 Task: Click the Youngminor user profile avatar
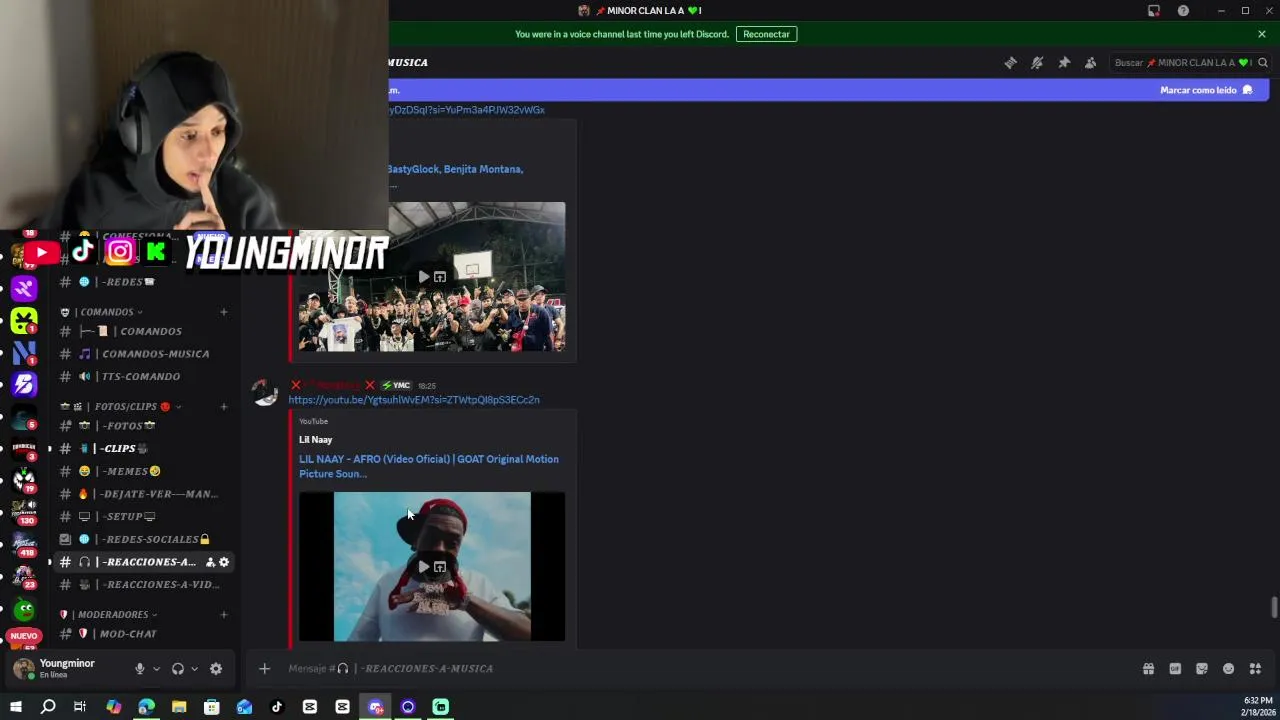pos(23,669)
